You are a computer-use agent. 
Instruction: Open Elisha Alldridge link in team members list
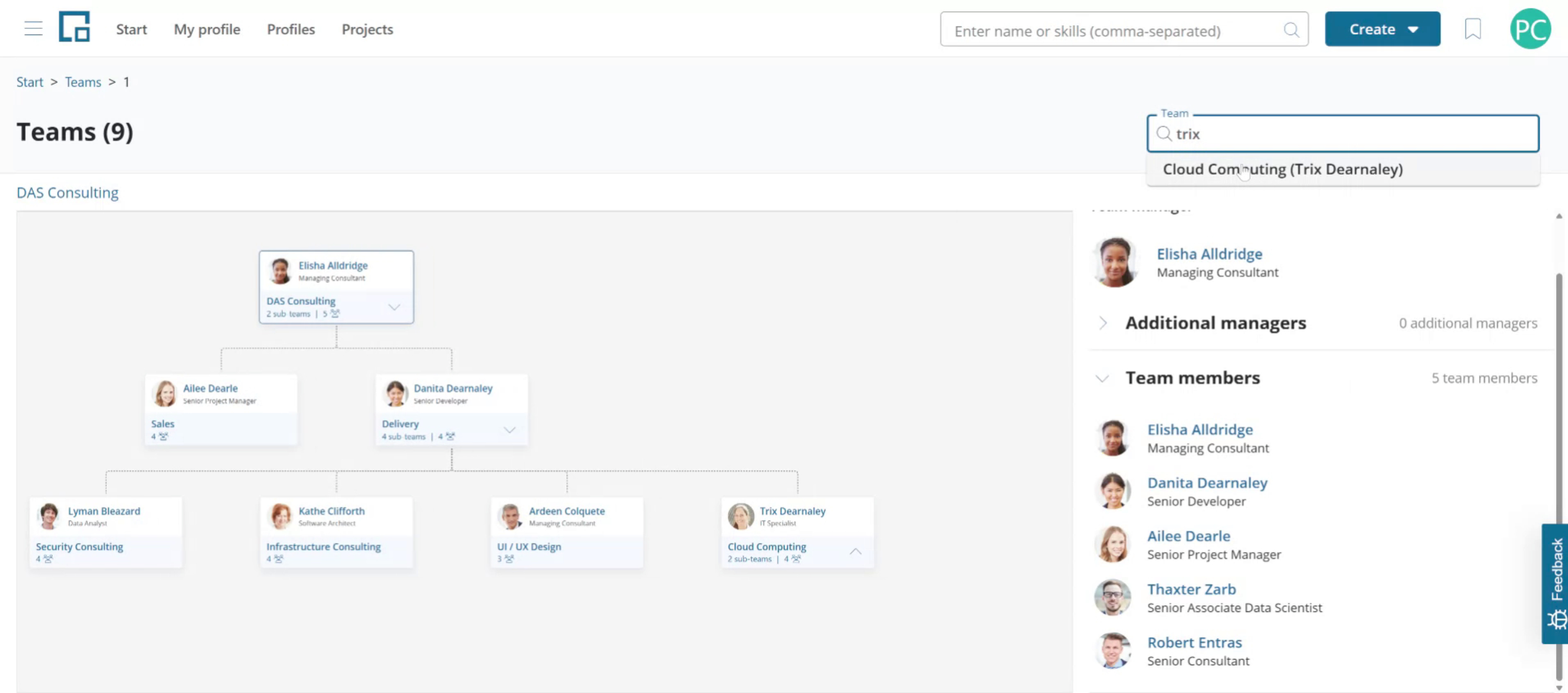(x=1200, y=429)
